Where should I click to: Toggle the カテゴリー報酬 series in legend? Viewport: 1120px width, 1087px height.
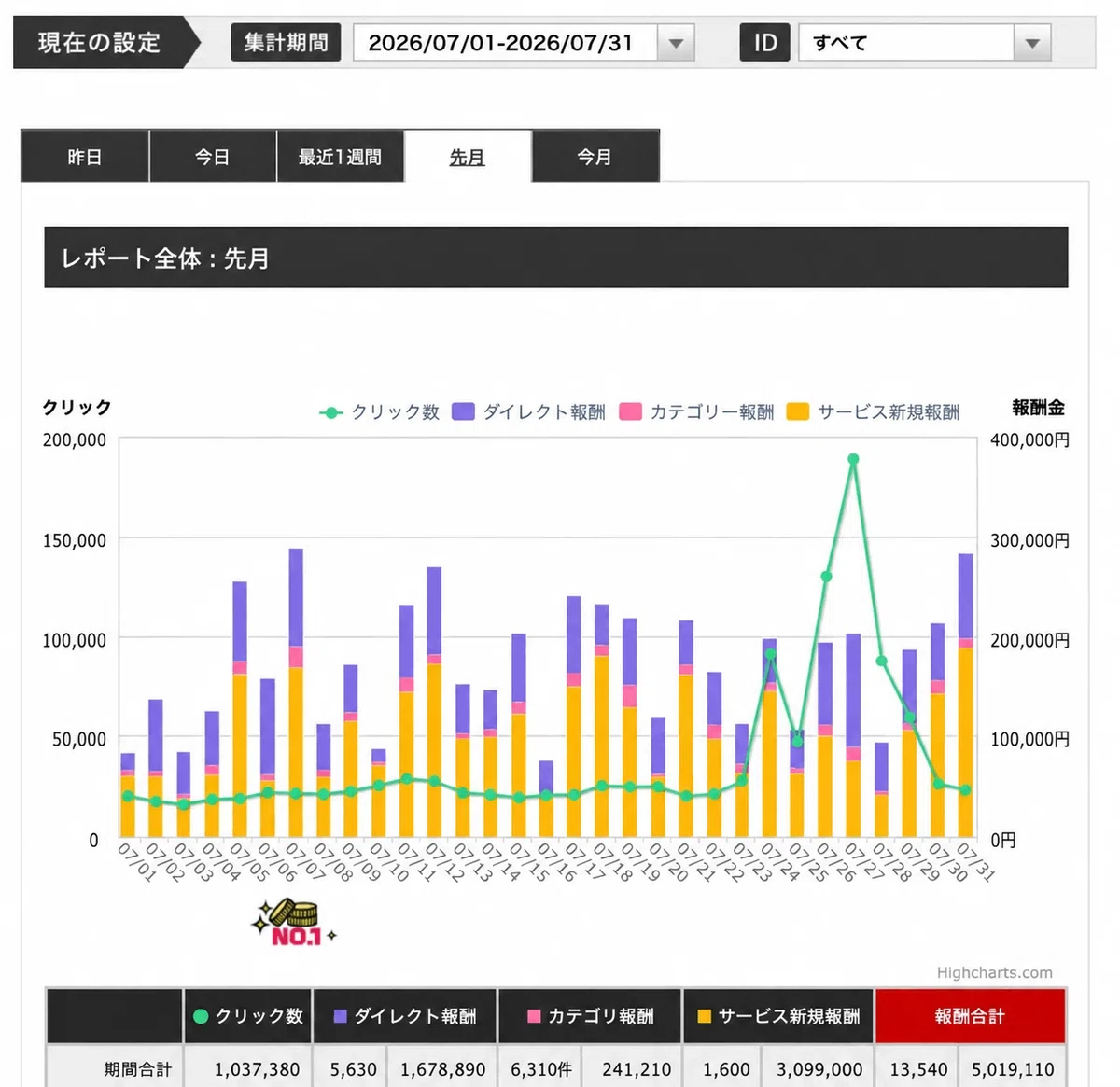[x=696, y=412]
